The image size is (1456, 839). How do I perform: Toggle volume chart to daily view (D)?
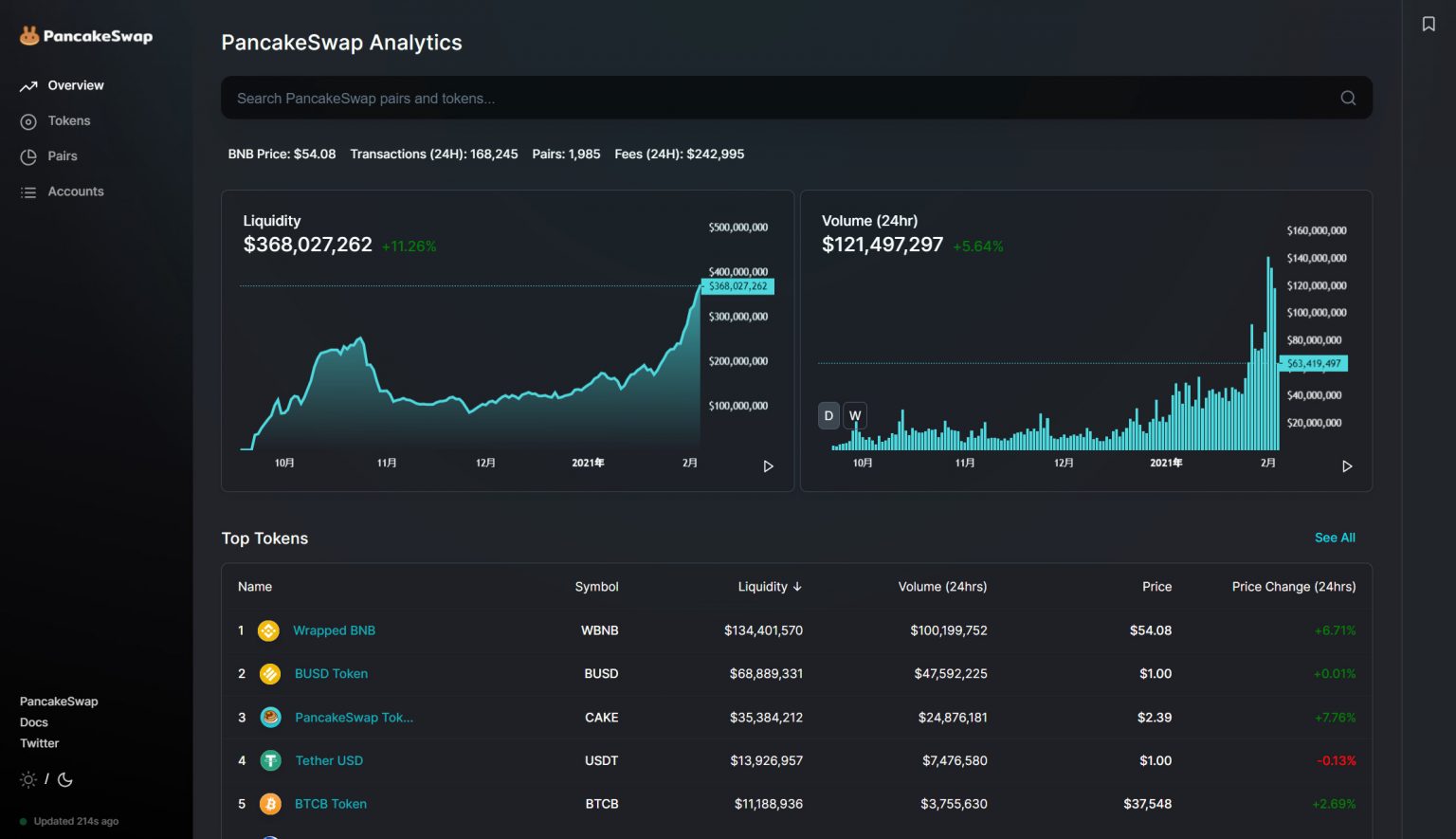(828, 415)
